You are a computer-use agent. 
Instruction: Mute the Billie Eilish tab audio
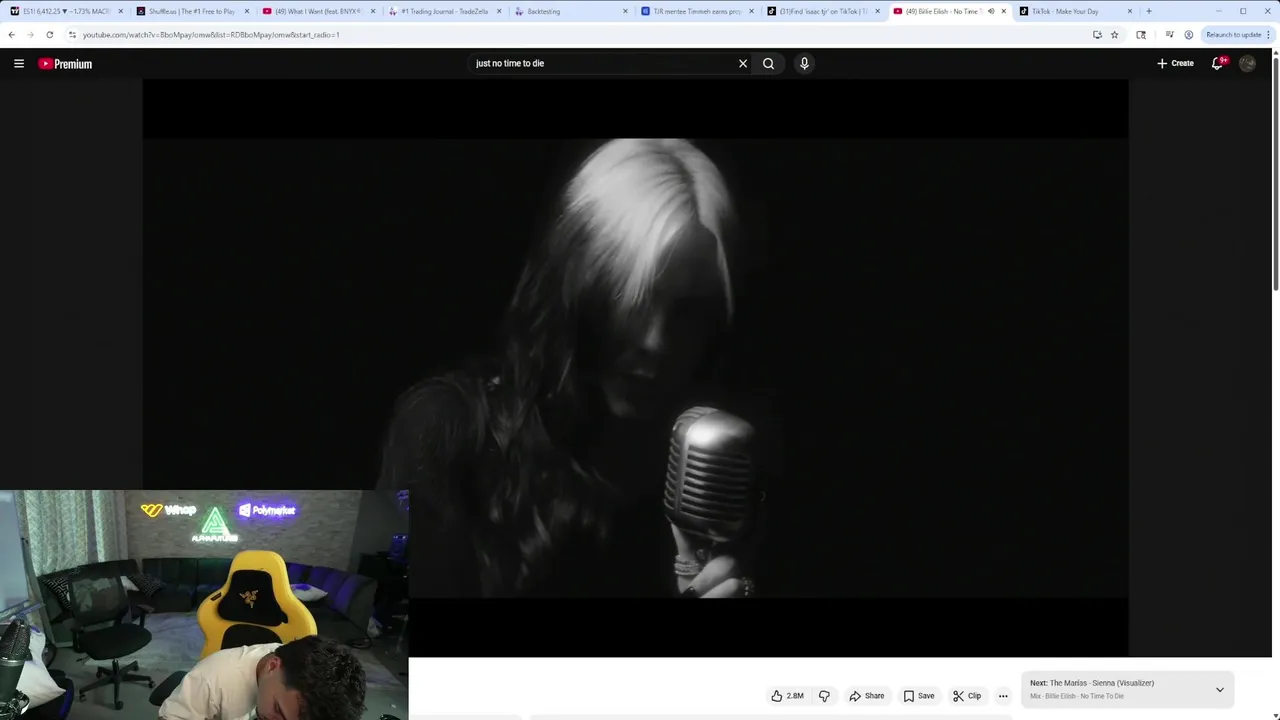tap(991, 11)
